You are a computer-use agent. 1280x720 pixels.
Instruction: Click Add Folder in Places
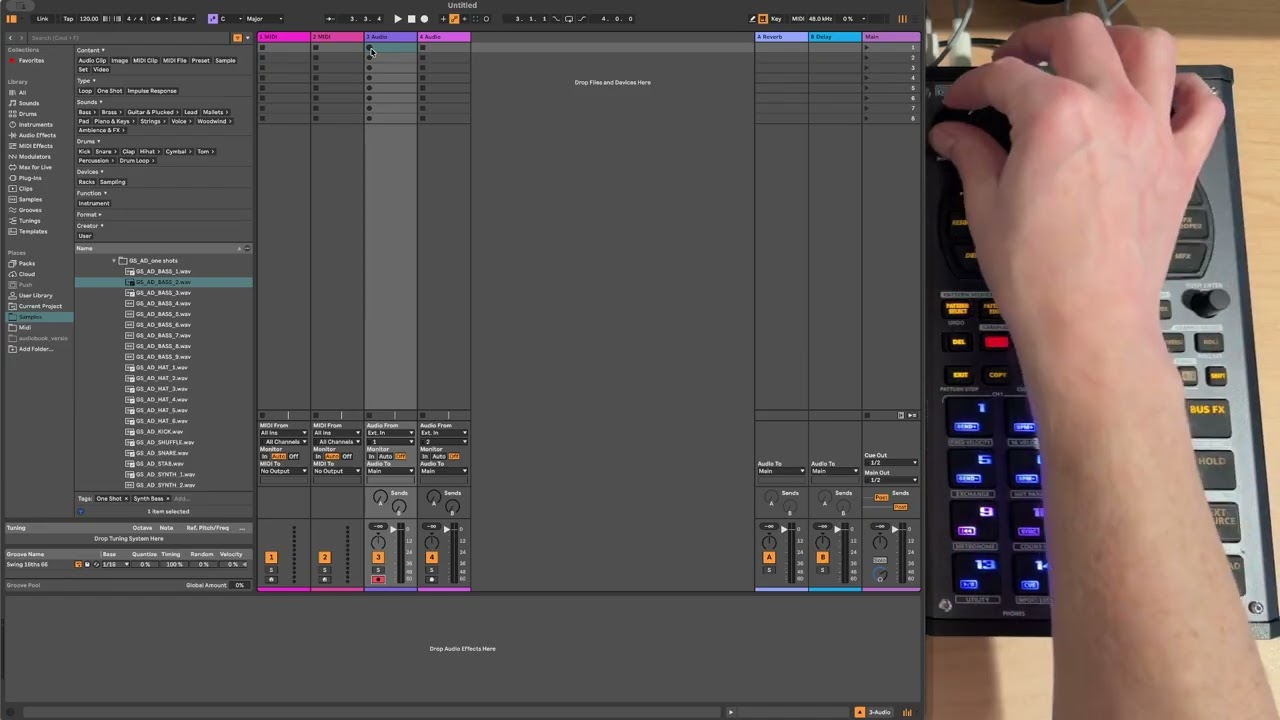[35, 349]
